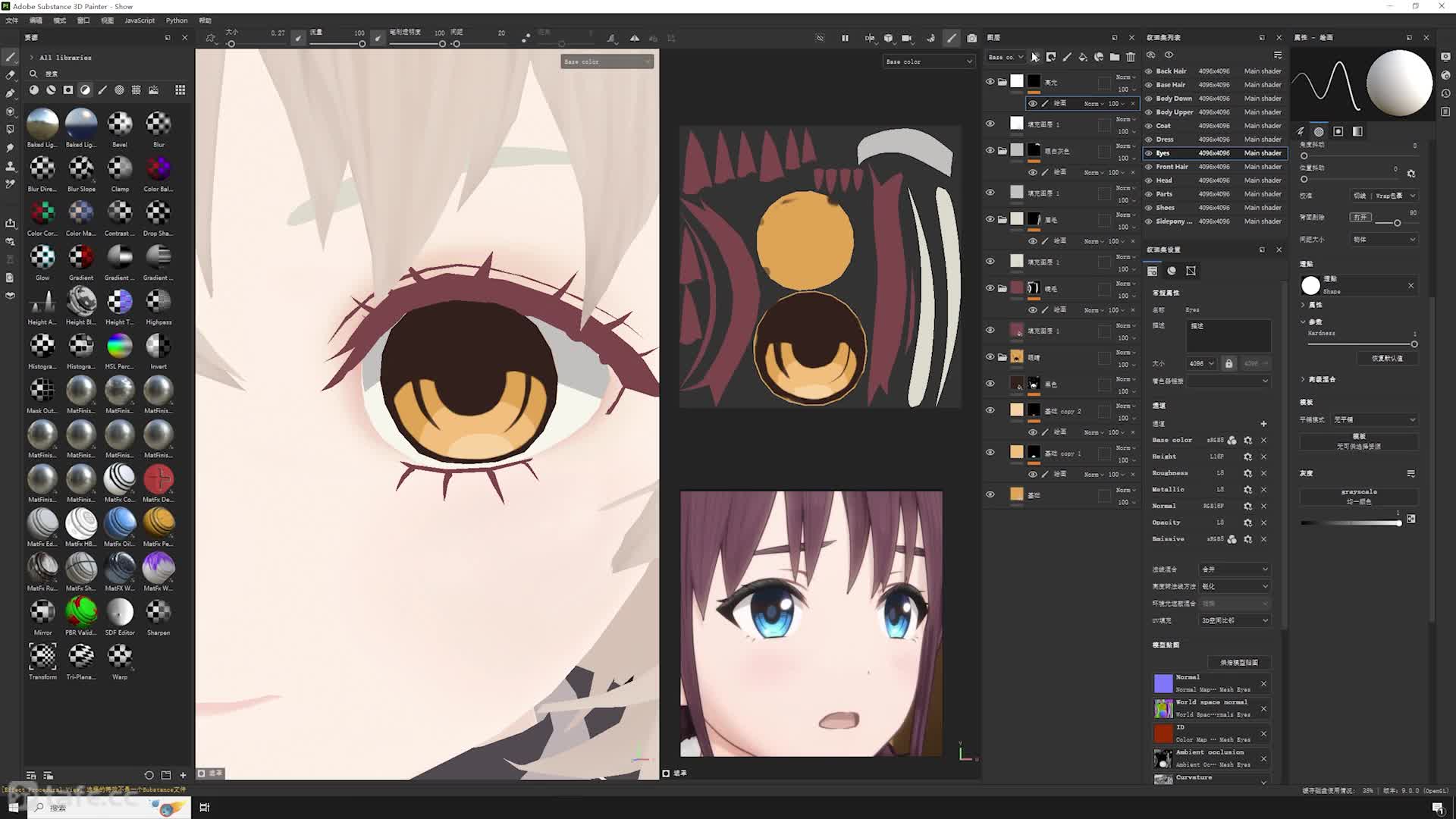Adjust the Hardness slider handle
The height and width of the screenshot is (819, 1456).
point(1414,344)
